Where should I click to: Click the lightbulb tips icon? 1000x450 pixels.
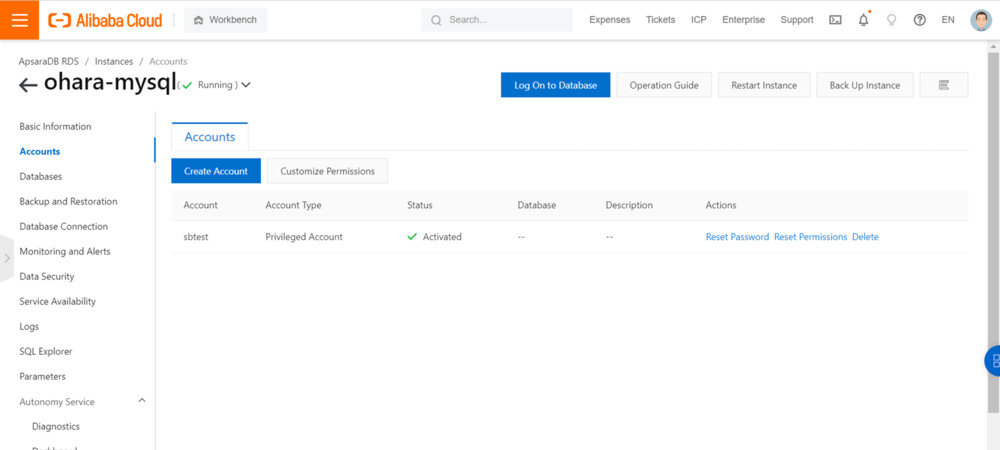coord(891,20)
